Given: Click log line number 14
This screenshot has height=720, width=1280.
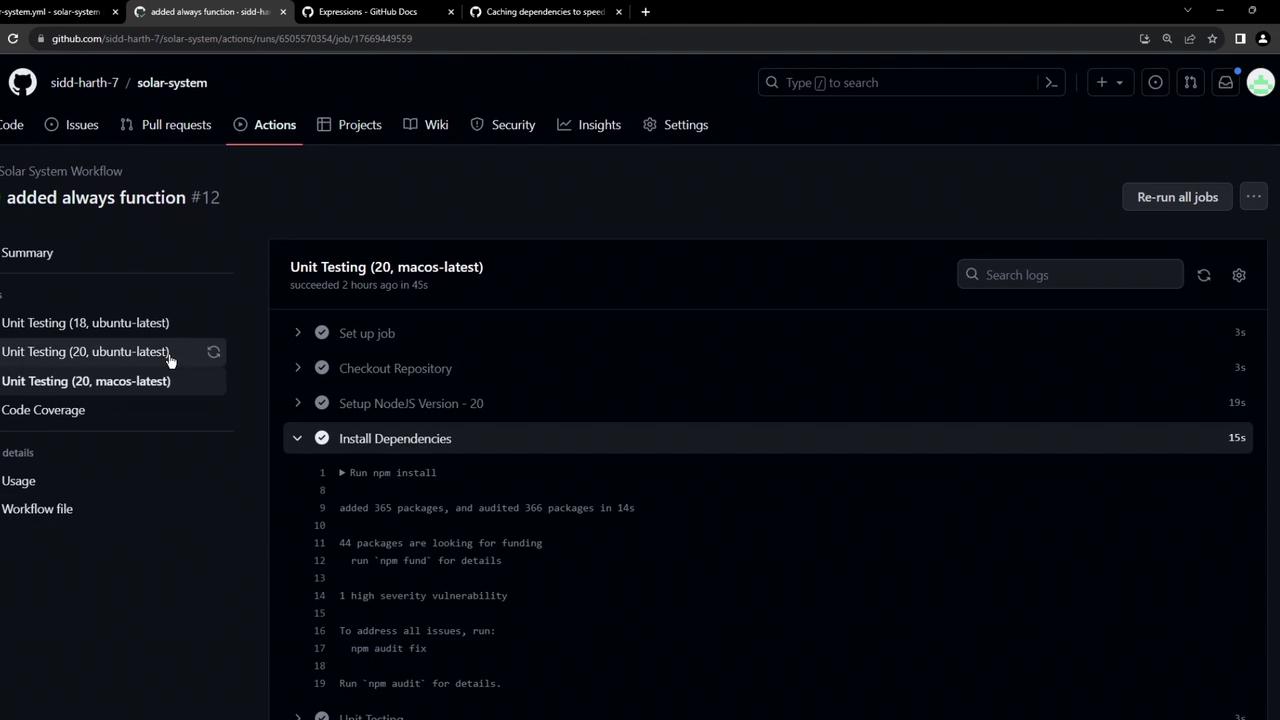Looking at the screenshot, I should [x=319, y=596].
